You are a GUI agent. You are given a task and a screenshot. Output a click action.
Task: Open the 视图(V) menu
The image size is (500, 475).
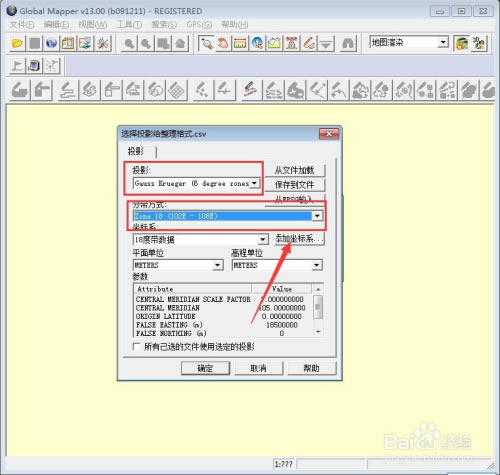[92, 25]
